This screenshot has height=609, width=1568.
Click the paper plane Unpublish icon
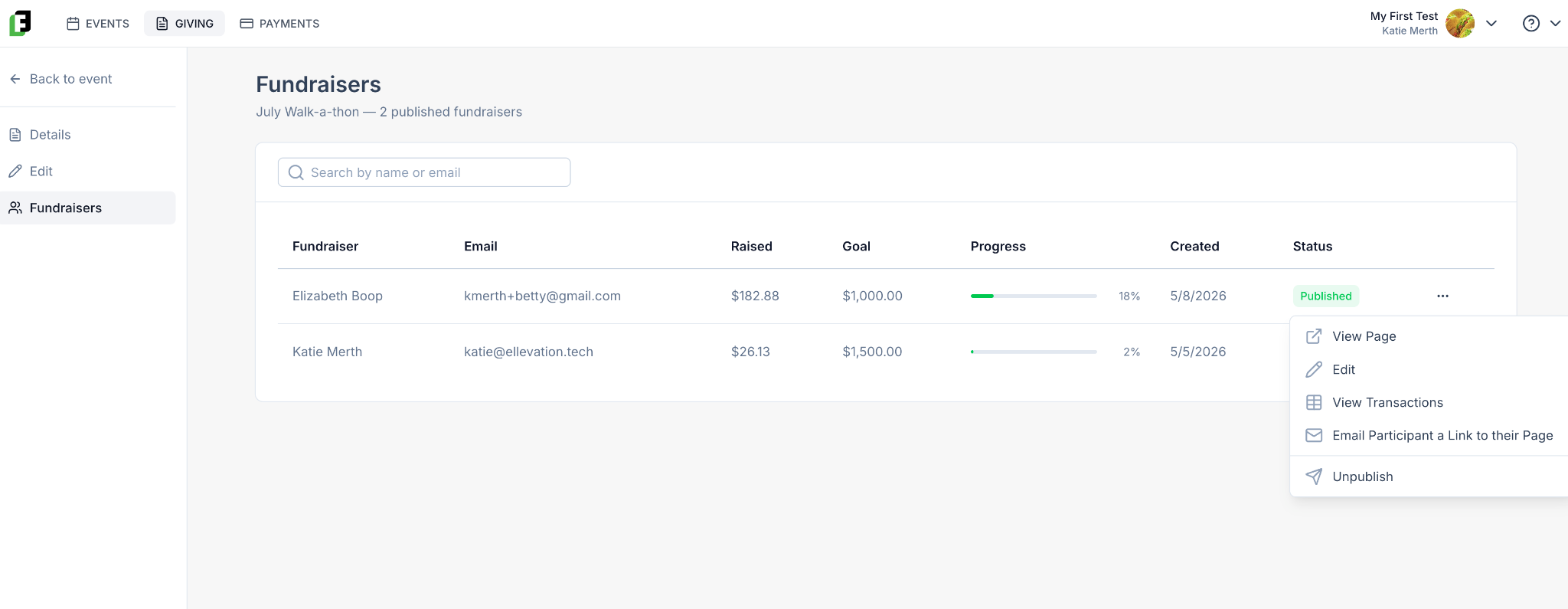[x=1314, y=476]
